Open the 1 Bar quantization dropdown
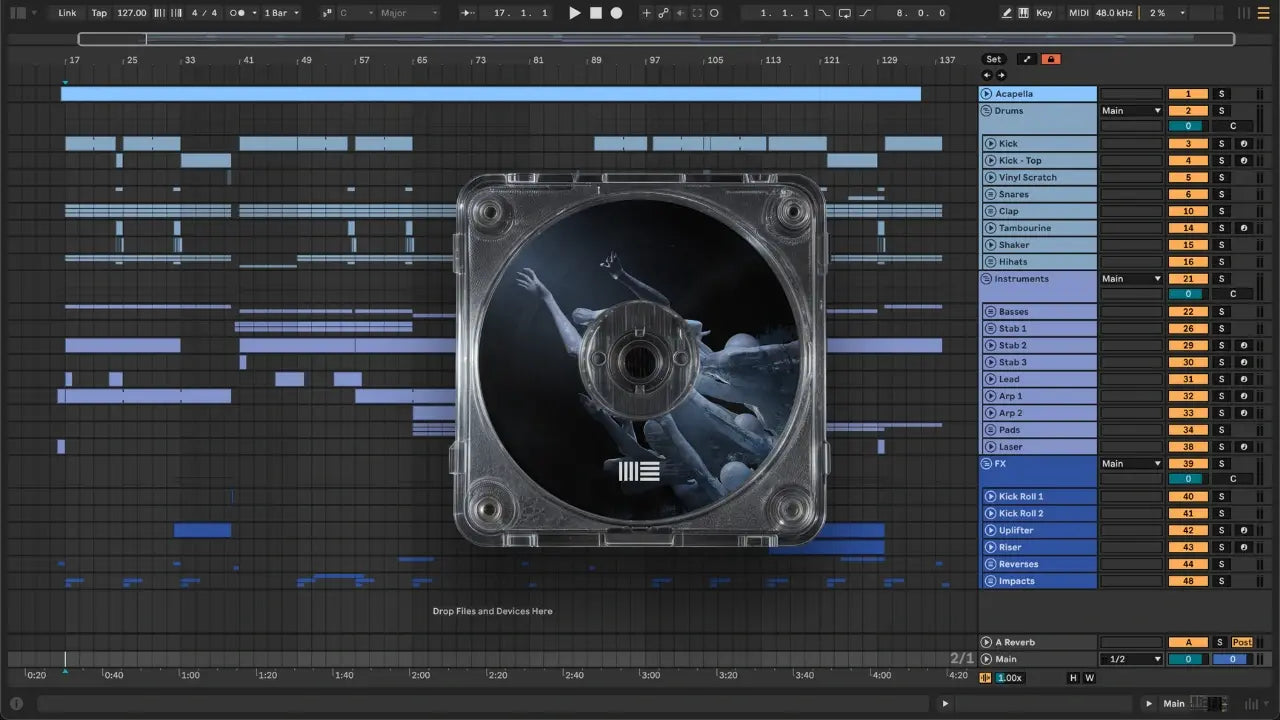Viewport: 1280px width, 720px height. click(281, 13)
